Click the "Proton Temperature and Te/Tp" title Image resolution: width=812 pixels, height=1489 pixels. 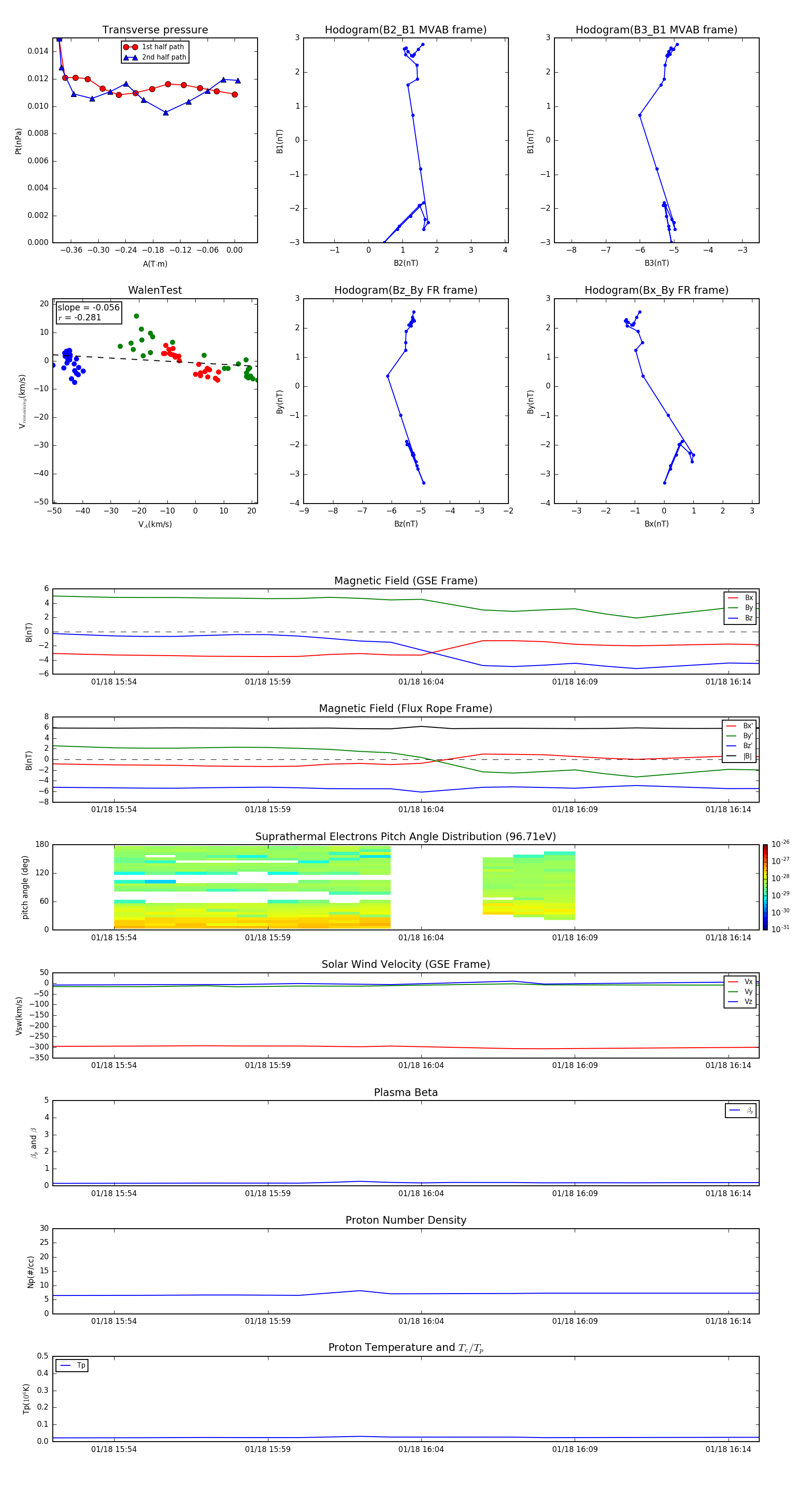406,1348
